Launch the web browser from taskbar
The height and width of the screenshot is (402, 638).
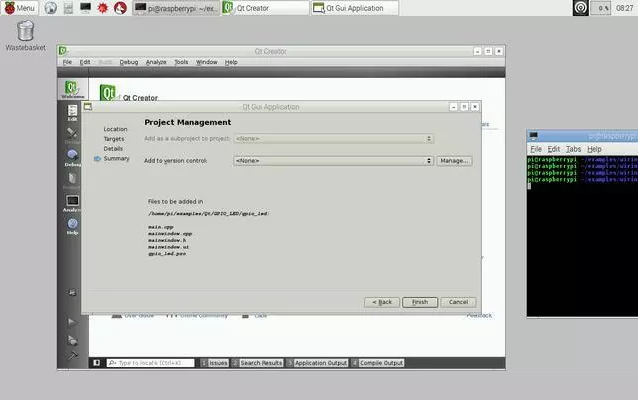click(x=50, y=8)
